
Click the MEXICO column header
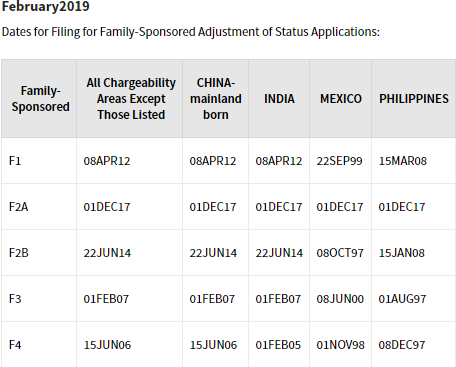click(341, 99)
